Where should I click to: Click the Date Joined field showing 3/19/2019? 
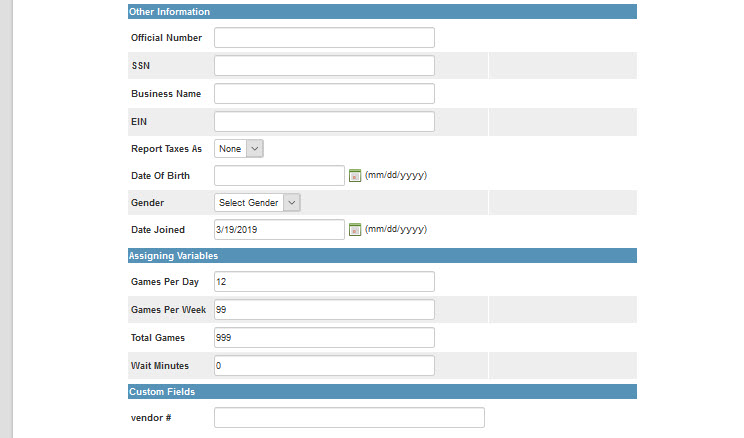(x=279, y=230)
